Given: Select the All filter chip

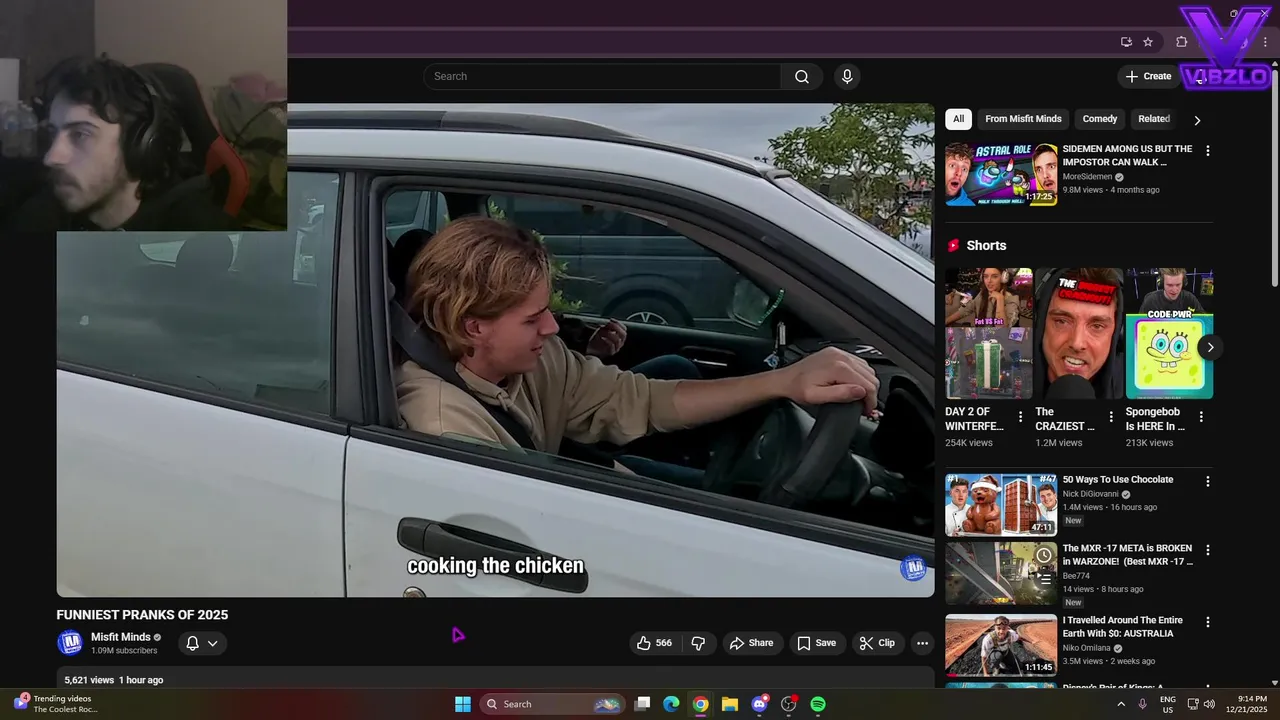Looking at the screenshot, I should (958, 119).
